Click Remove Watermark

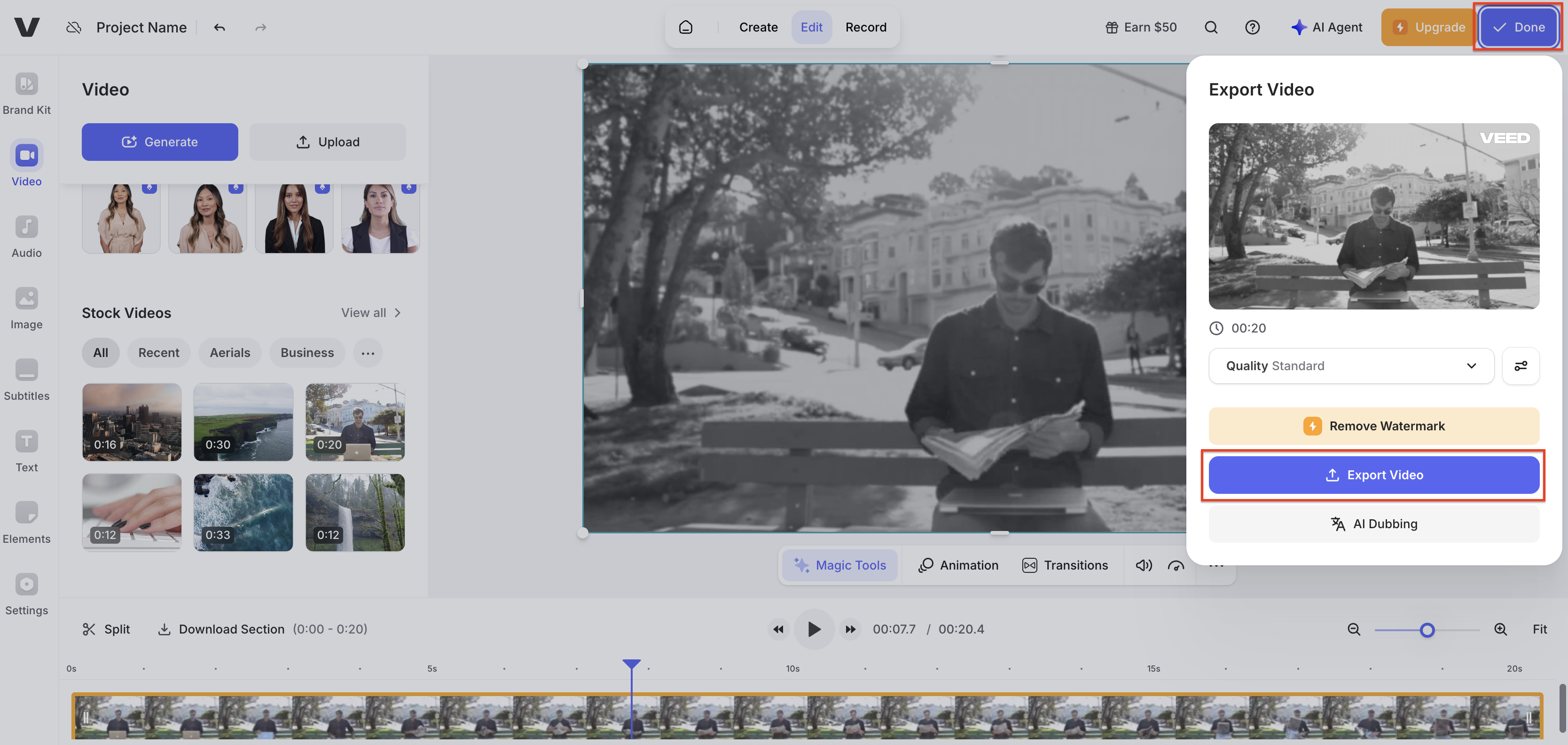coord(1373,426)
